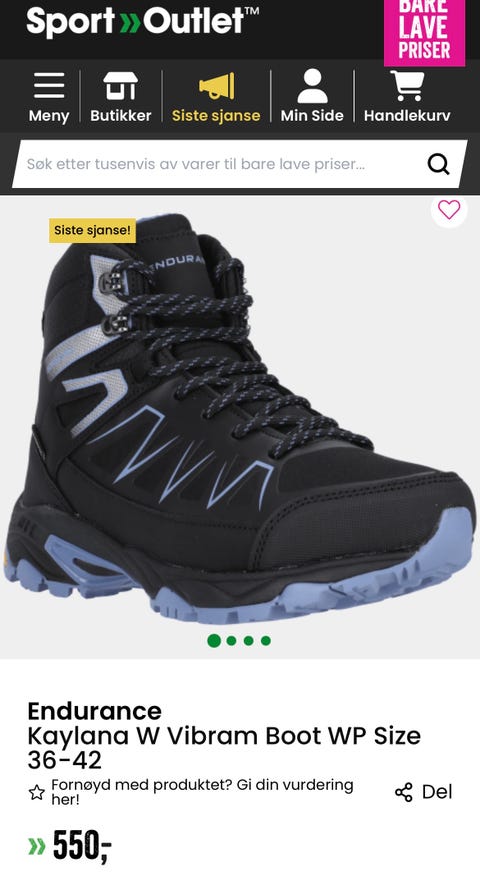Open the Meny hamburger icon
This screenshot has height=876, width=480.
[x=49, y=86]
